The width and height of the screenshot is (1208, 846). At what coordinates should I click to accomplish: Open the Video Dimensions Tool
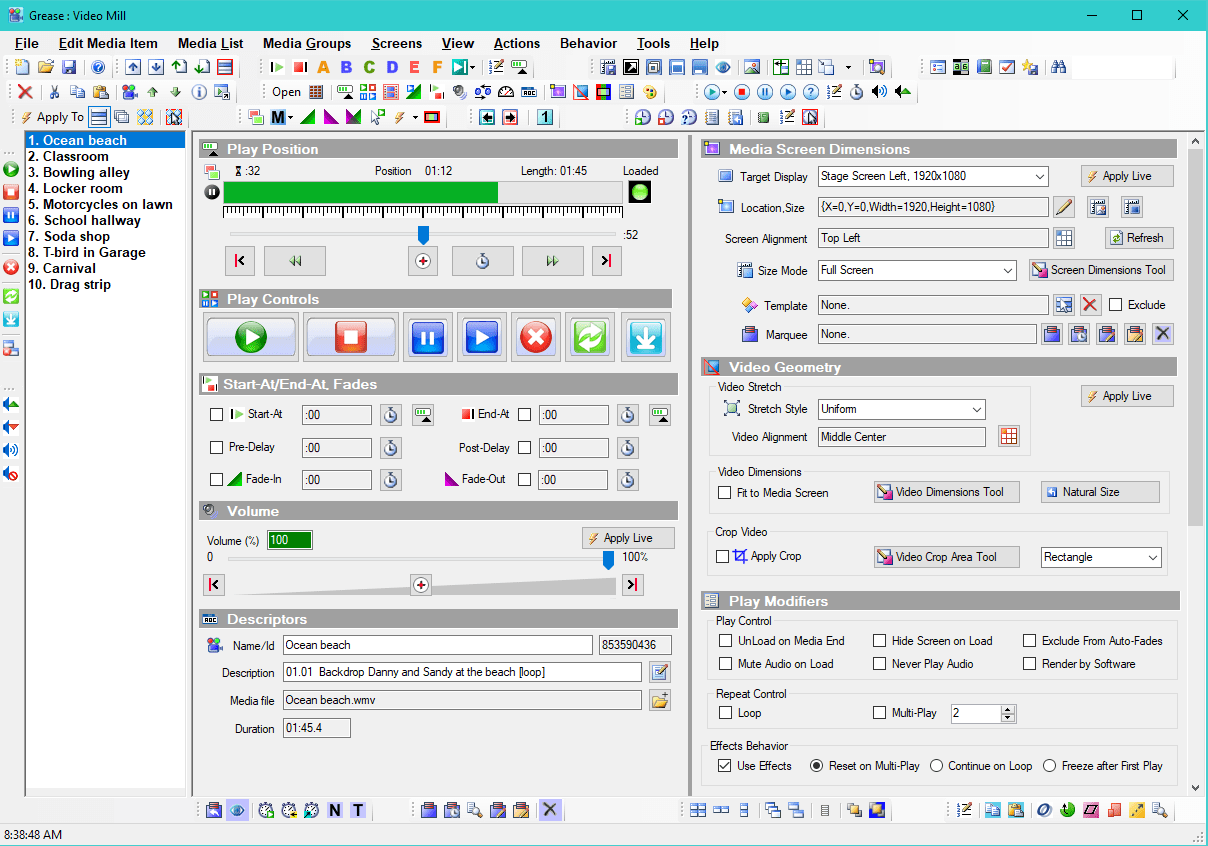pos(946,492)
